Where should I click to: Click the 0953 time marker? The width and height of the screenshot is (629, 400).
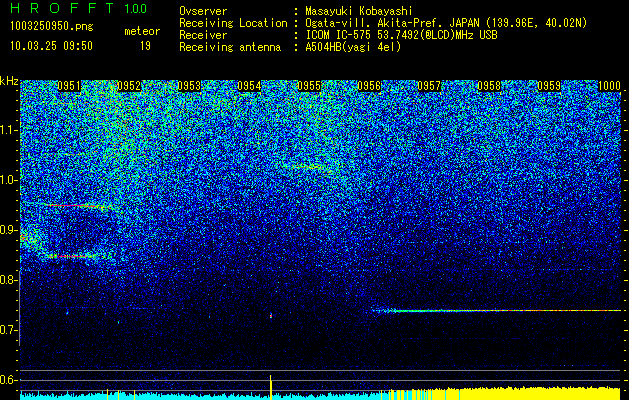pos(189,86)
